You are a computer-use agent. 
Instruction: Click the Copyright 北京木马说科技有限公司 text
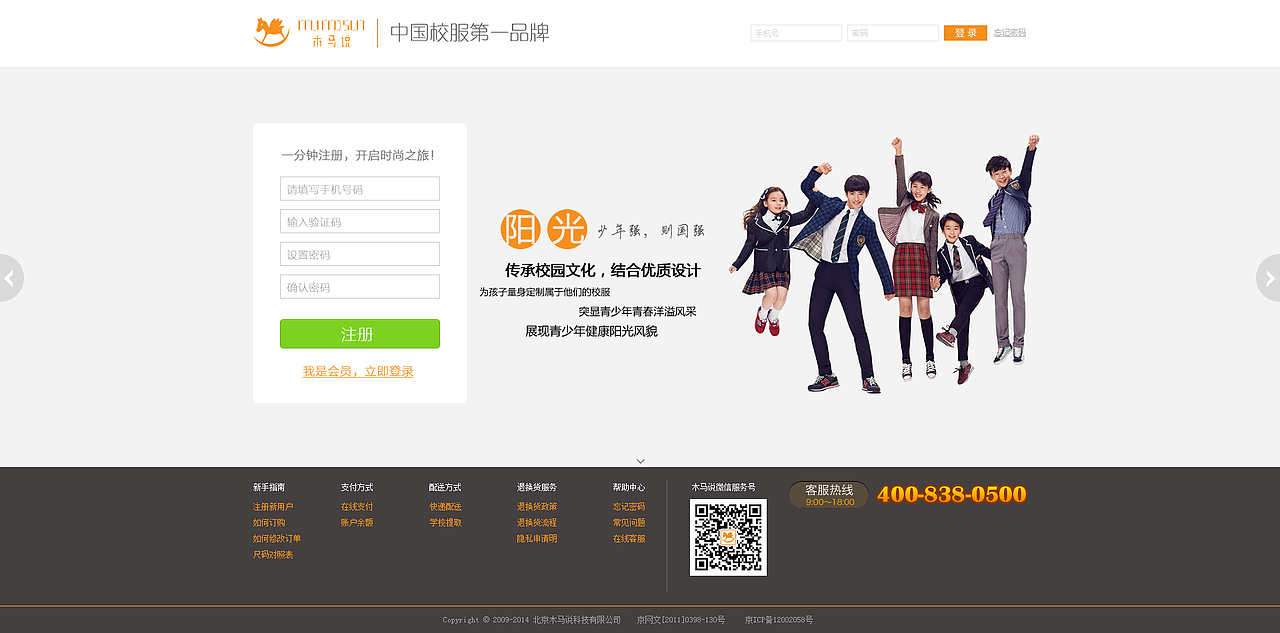532,620
